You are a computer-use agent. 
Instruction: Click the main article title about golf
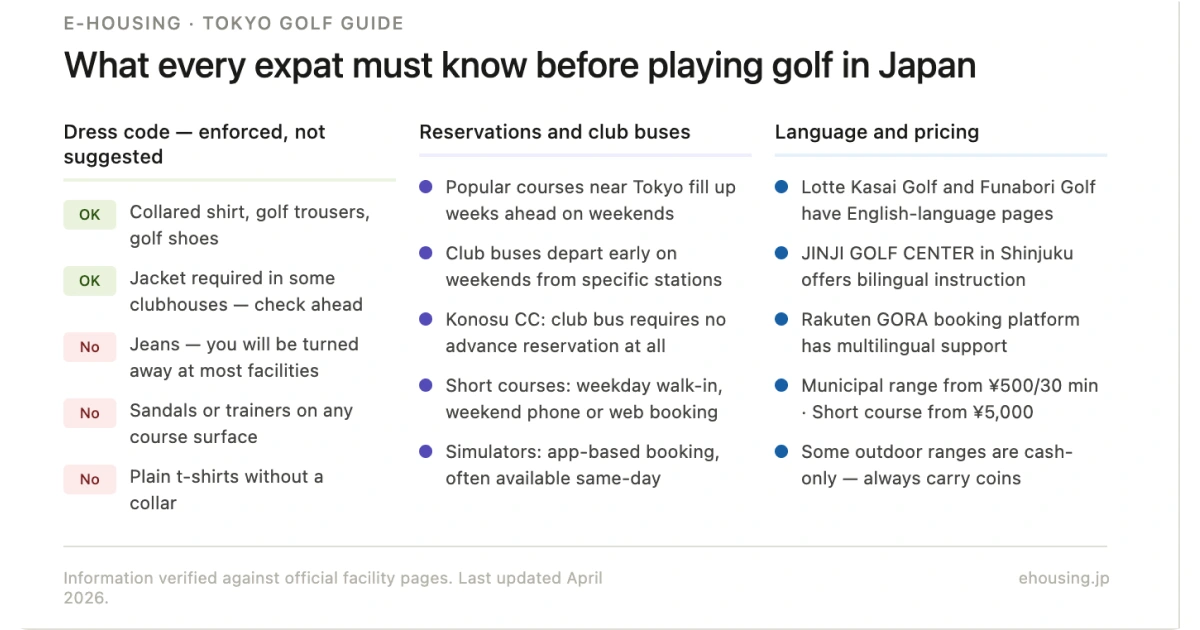520,66
